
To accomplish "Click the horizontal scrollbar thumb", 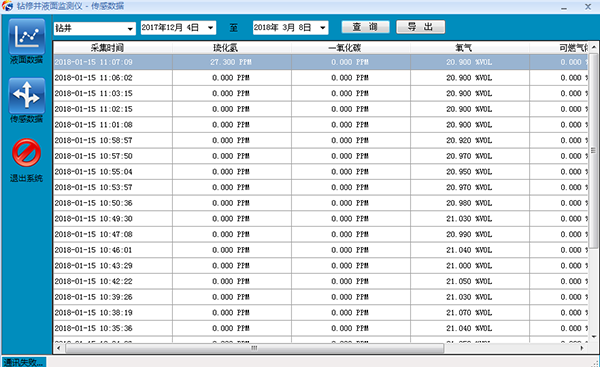I will (x=254, y=348).
